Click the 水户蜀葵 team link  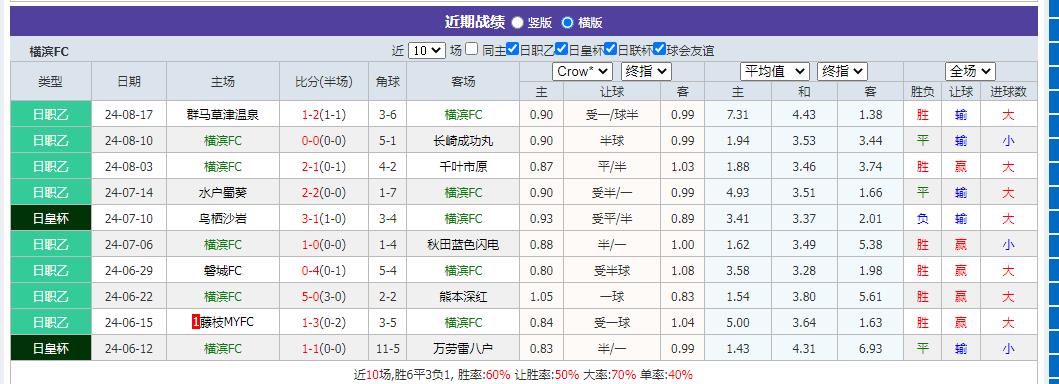(x=223, y=193)
